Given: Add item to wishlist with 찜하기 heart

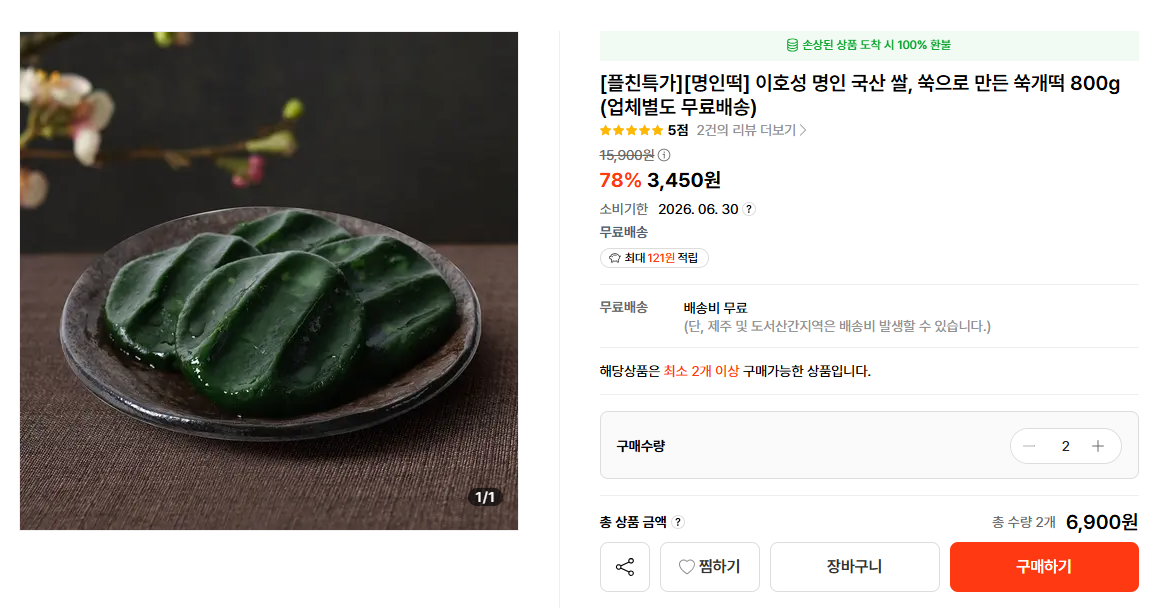Looking at the screenshot, I should [x=710, y=567].
